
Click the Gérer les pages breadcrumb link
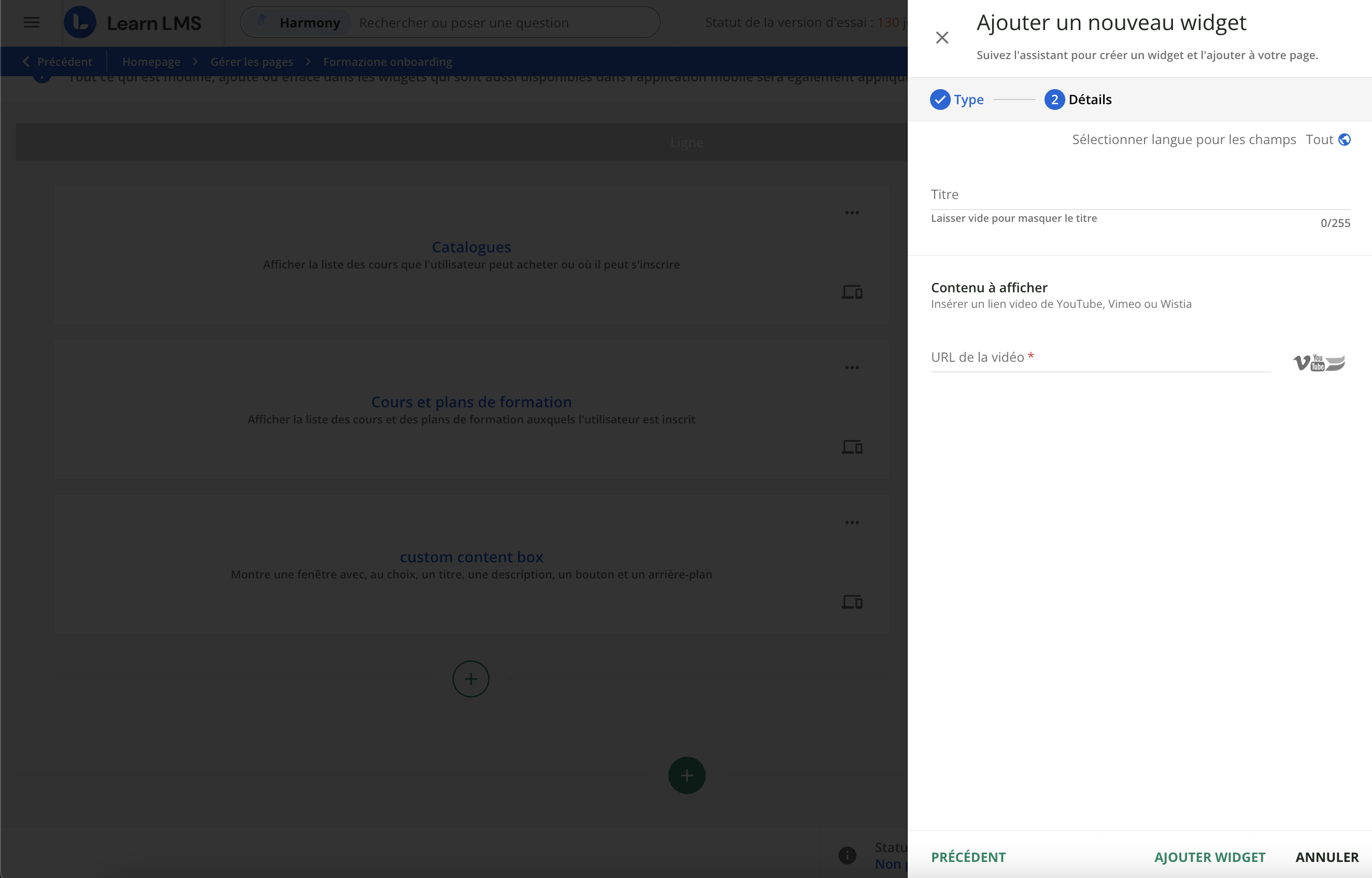click(x=252, y=62)
